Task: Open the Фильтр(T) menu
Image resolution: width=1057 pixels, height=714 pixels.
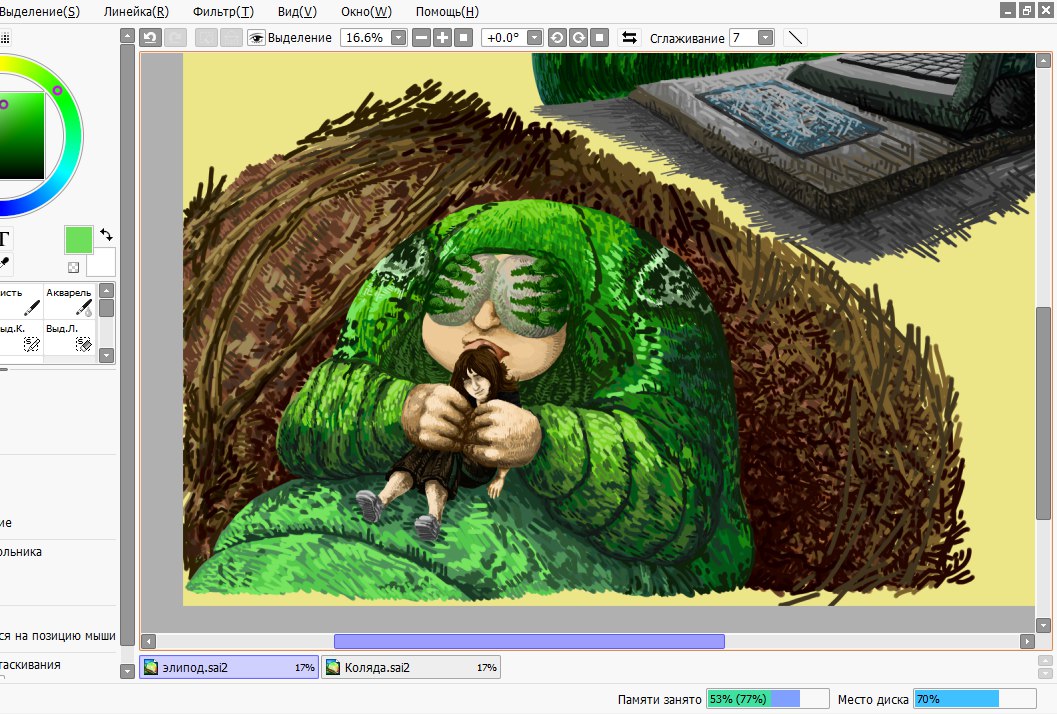Action: 223,11
